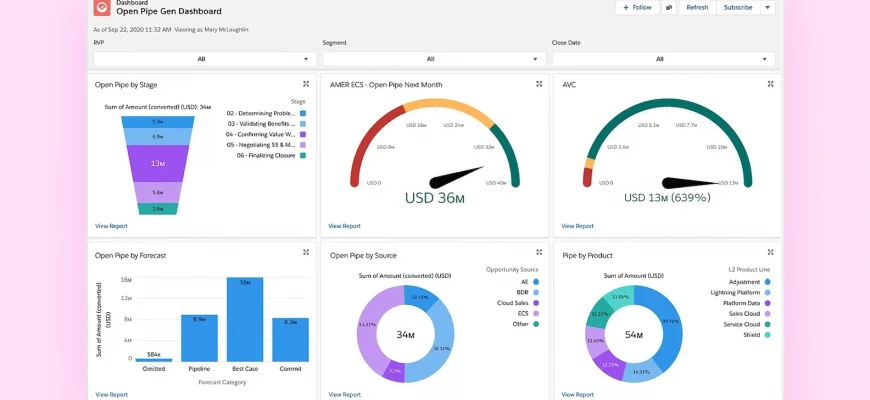
Task: Open the Close Date filter dropdown
Action: 663,59
